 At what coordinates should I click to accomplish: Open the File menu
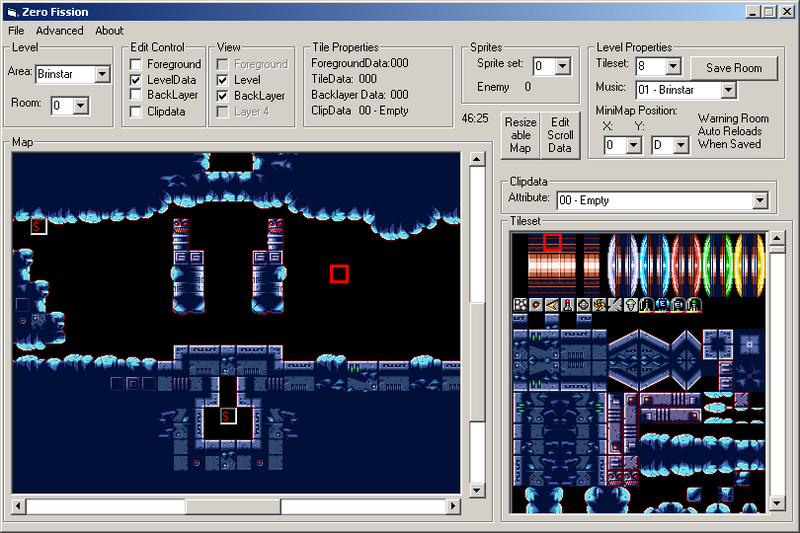[x=16, y=31]
